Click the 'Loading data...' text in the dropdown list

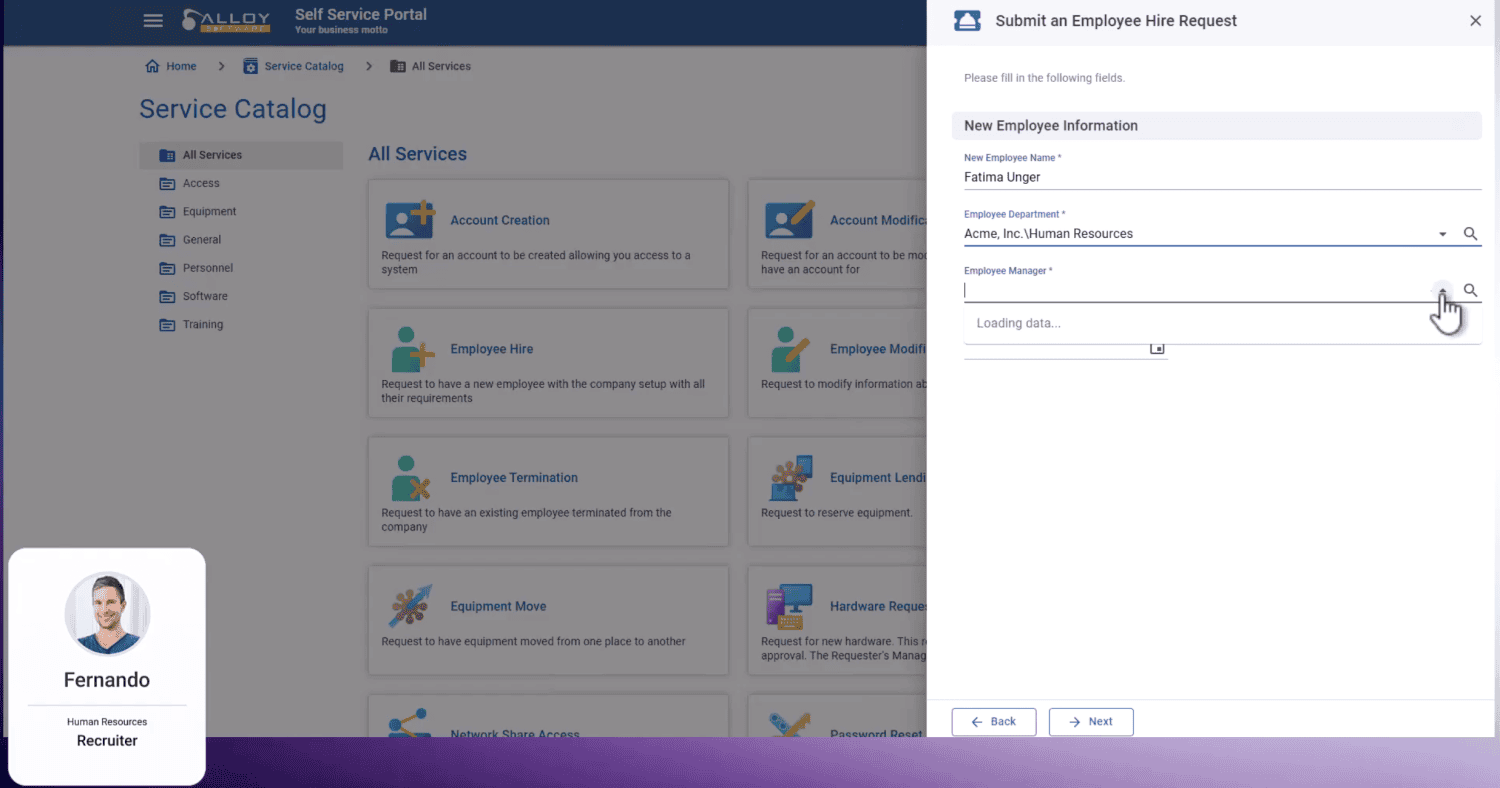pos(1018,323)
